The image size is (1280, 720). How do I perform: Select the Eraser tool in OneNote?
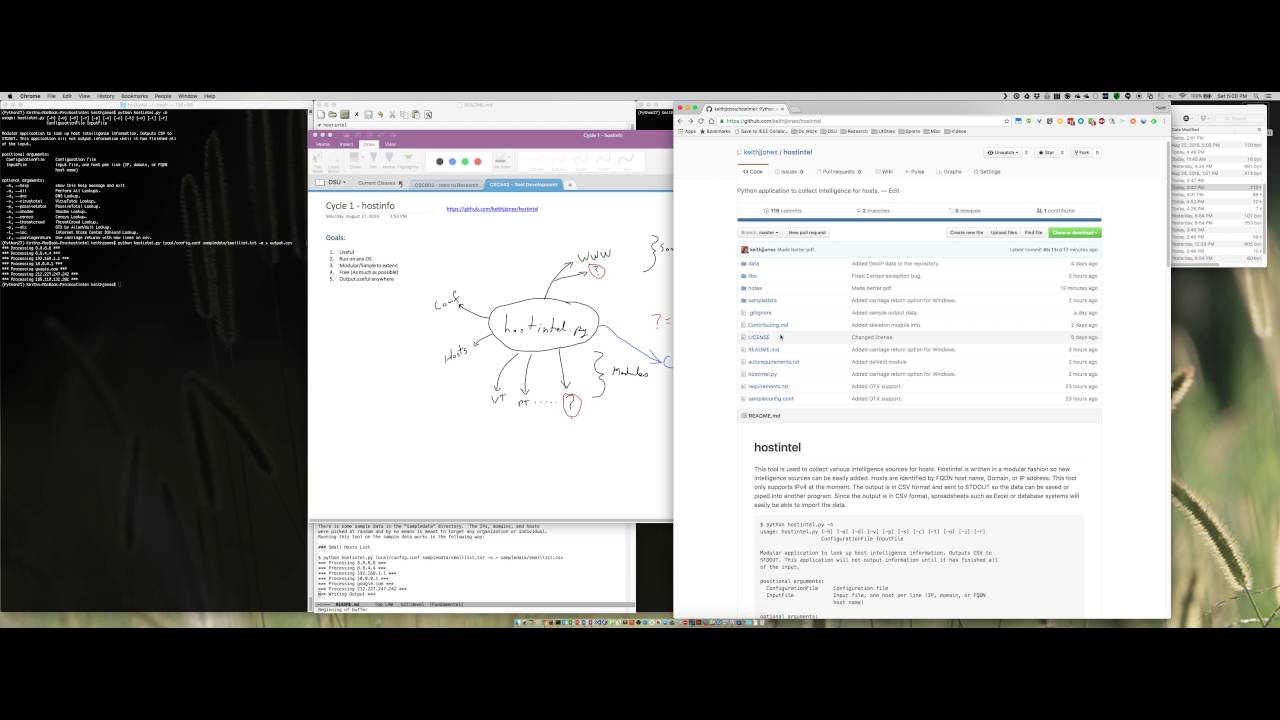tap(356, 160)
